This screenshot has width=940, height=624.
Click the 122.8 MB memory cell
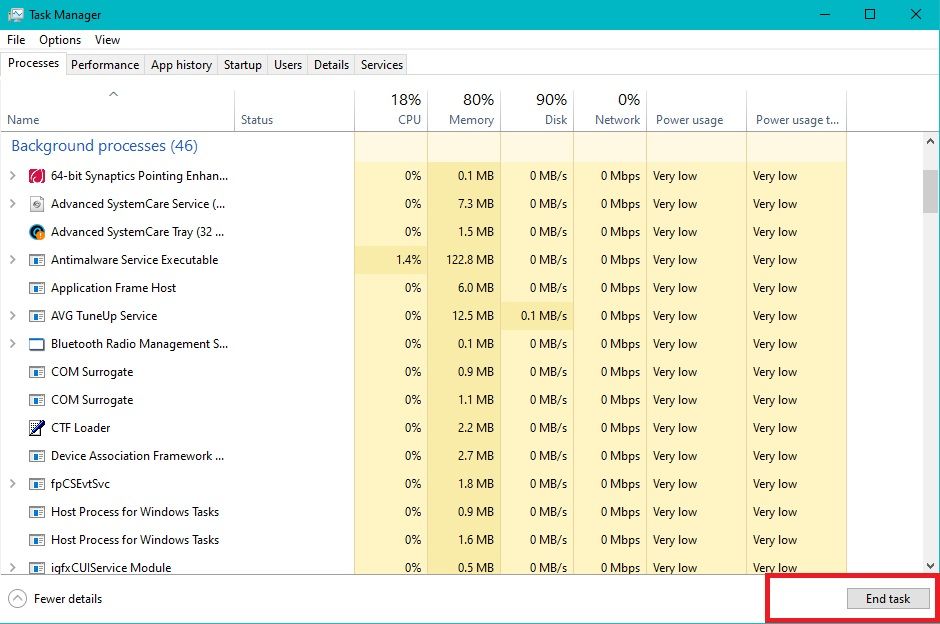coord(464,260)
